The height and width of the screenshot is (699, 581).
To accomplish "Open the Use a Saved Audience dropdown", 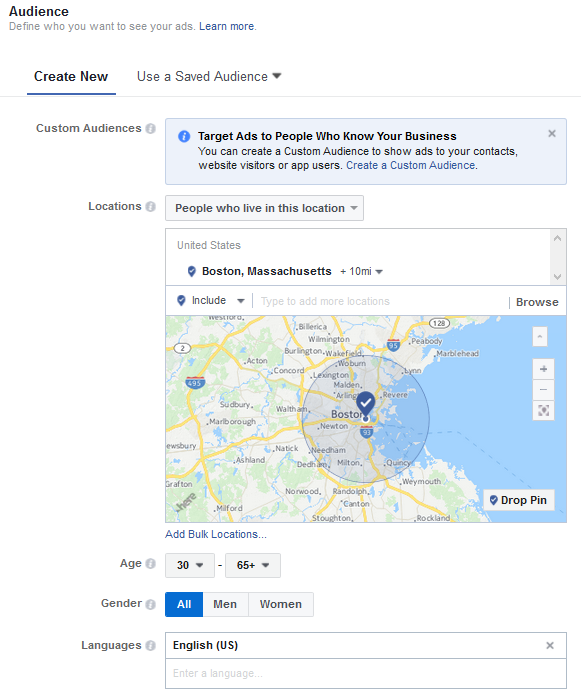I will tap(209, 77).
